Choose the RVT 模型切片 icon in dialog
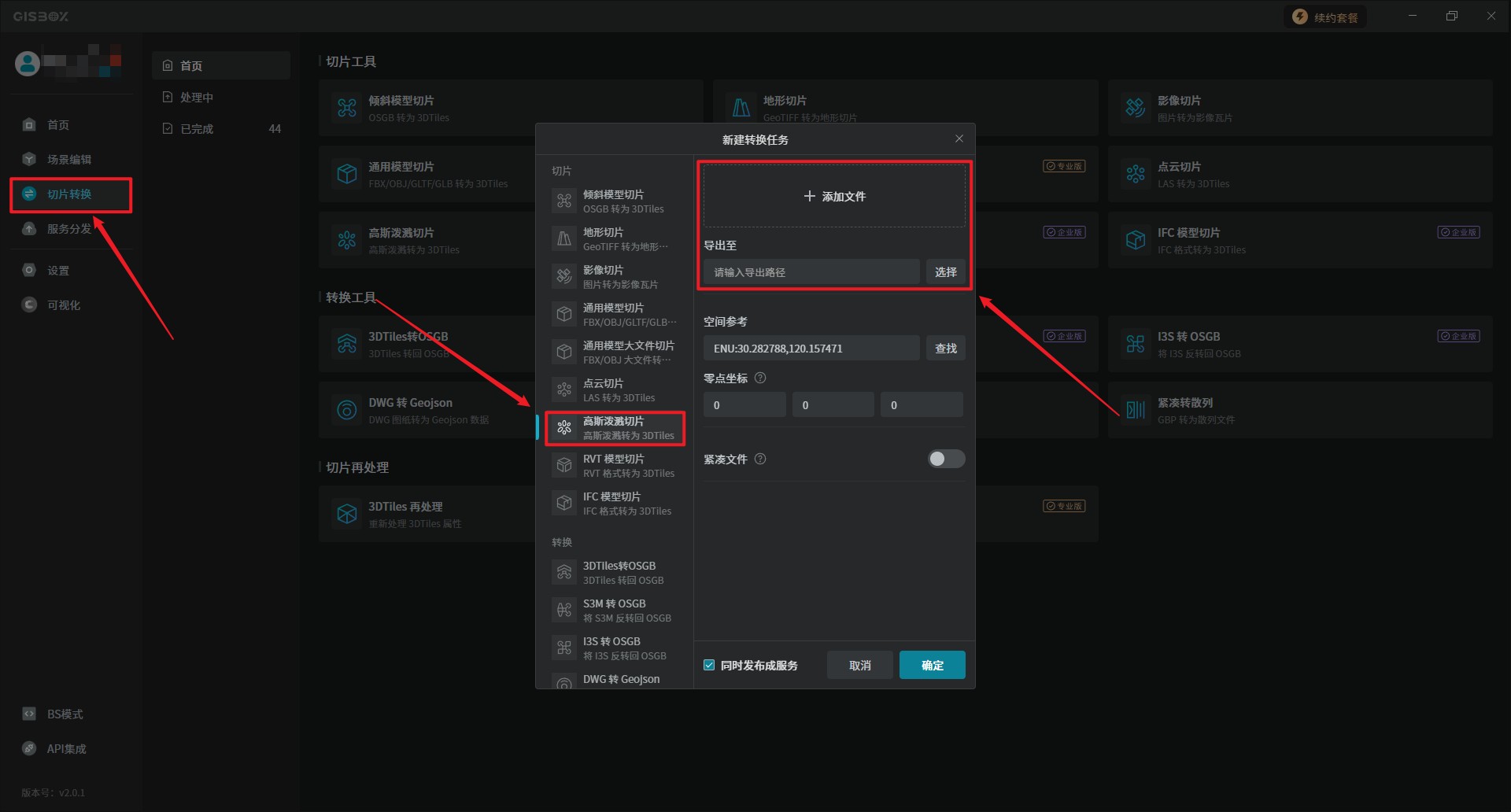 pos(564,465)
